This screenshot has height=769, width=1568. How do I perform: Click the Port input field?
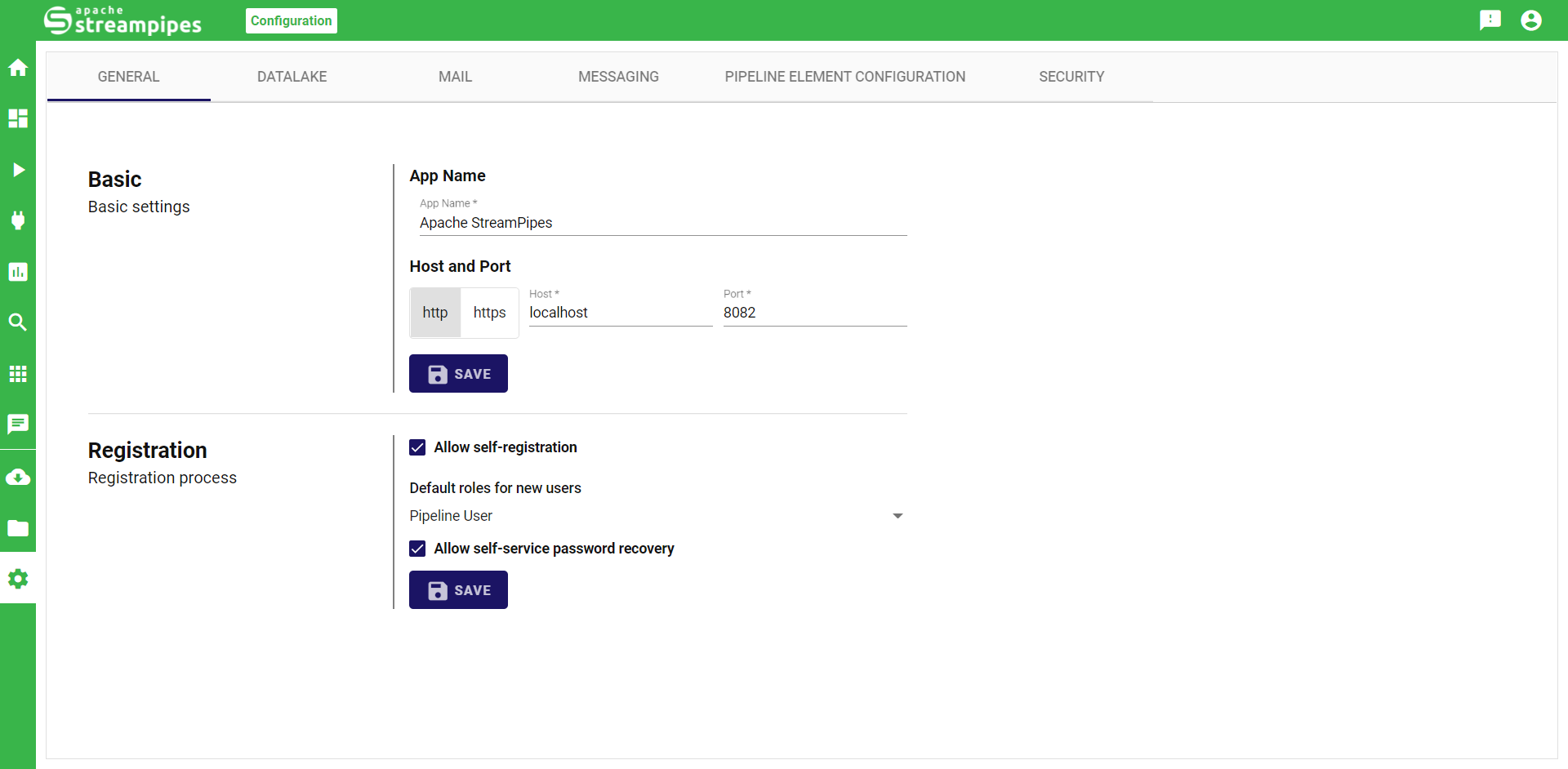tap(814, 313)
